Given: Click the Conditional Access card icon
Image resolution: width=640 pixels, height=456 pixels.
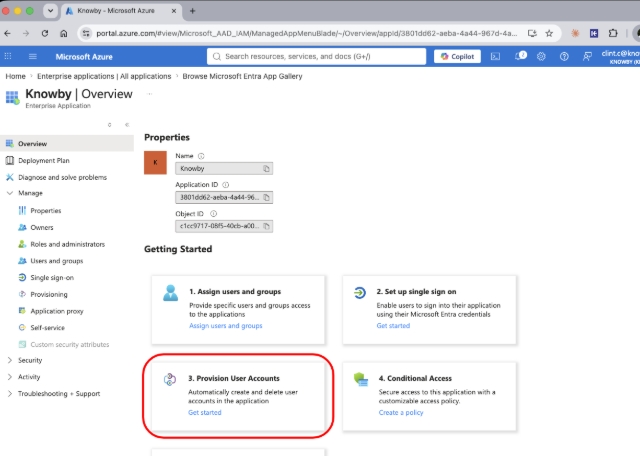Looking at the screenshot, I should pos(361,379).
